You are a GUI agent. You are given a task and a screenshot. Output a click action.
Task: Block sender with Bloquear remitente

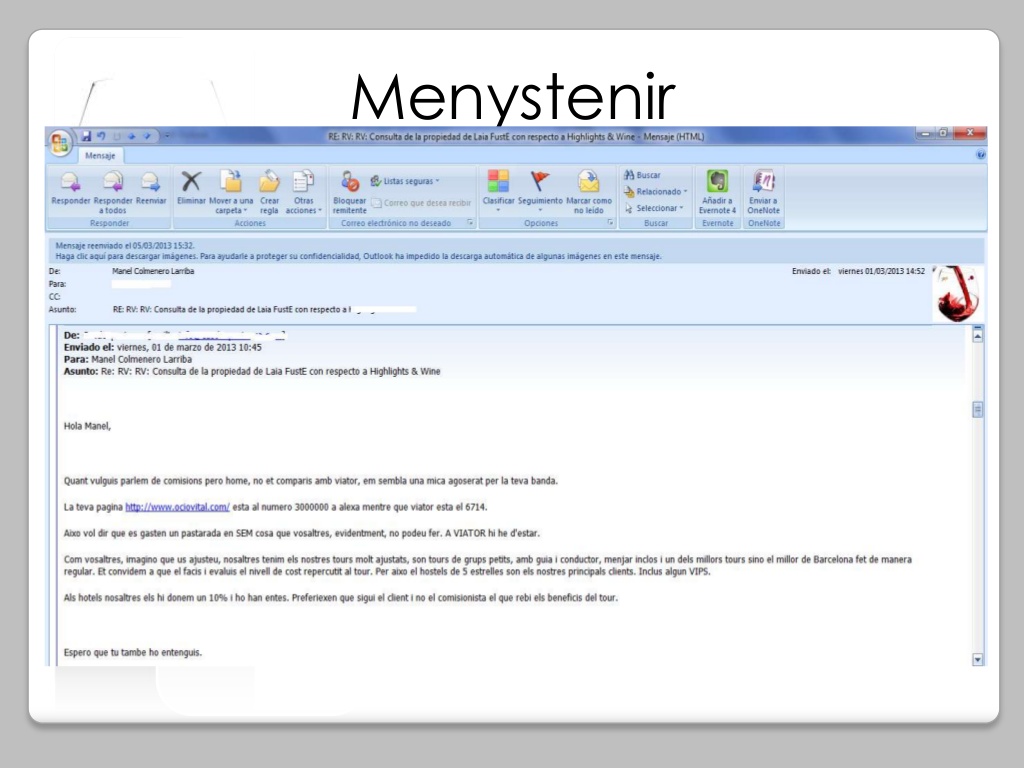pos(349,192)
